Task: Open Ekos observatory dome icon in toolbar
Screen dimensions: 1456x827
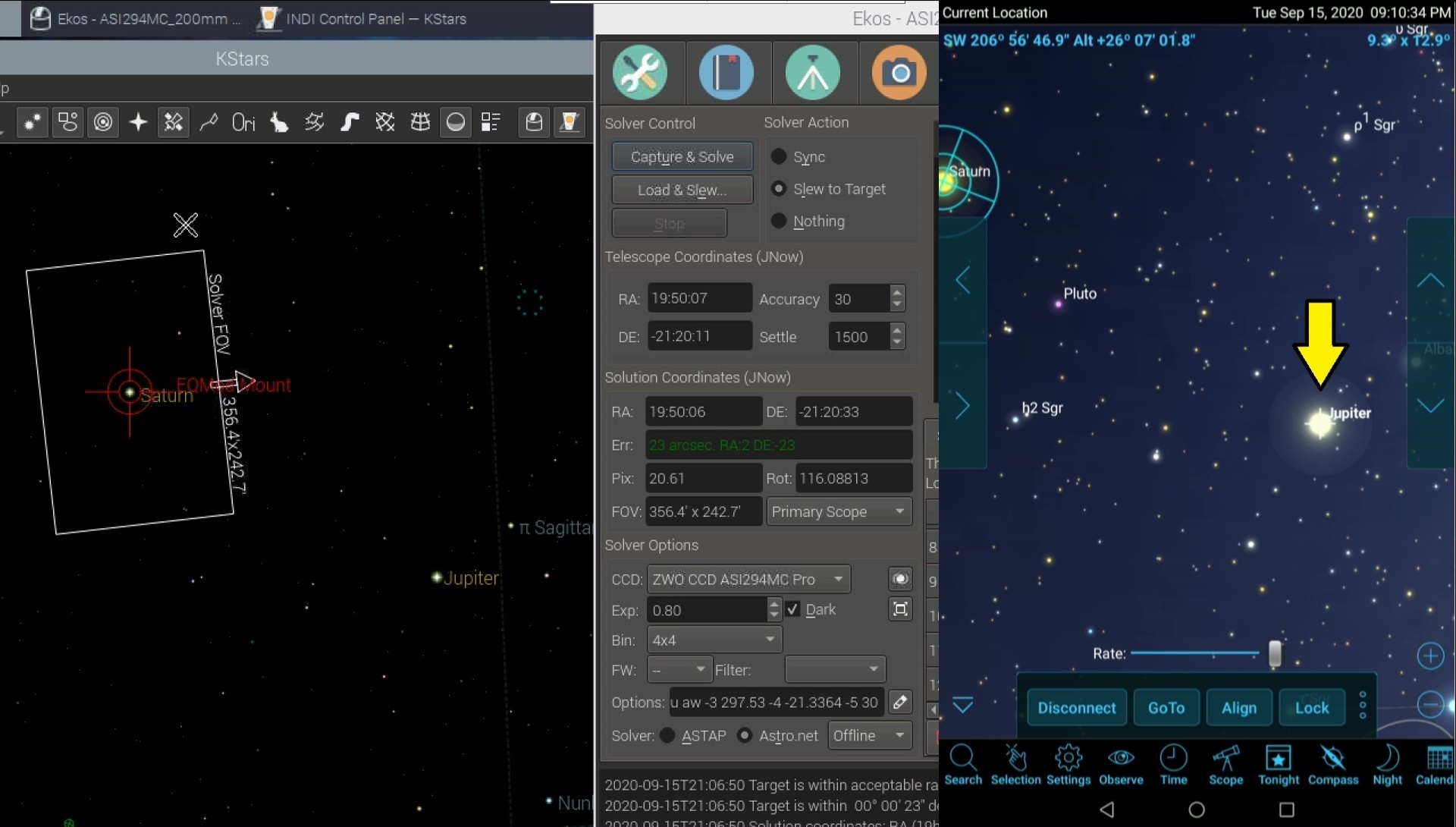Action: pos(534,122)
